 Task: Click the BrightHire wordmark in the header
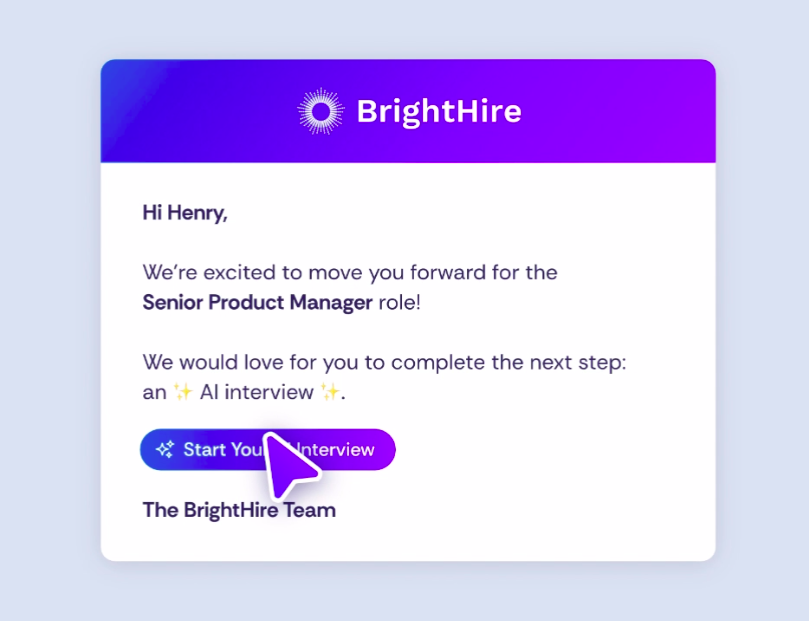point(438,111)
